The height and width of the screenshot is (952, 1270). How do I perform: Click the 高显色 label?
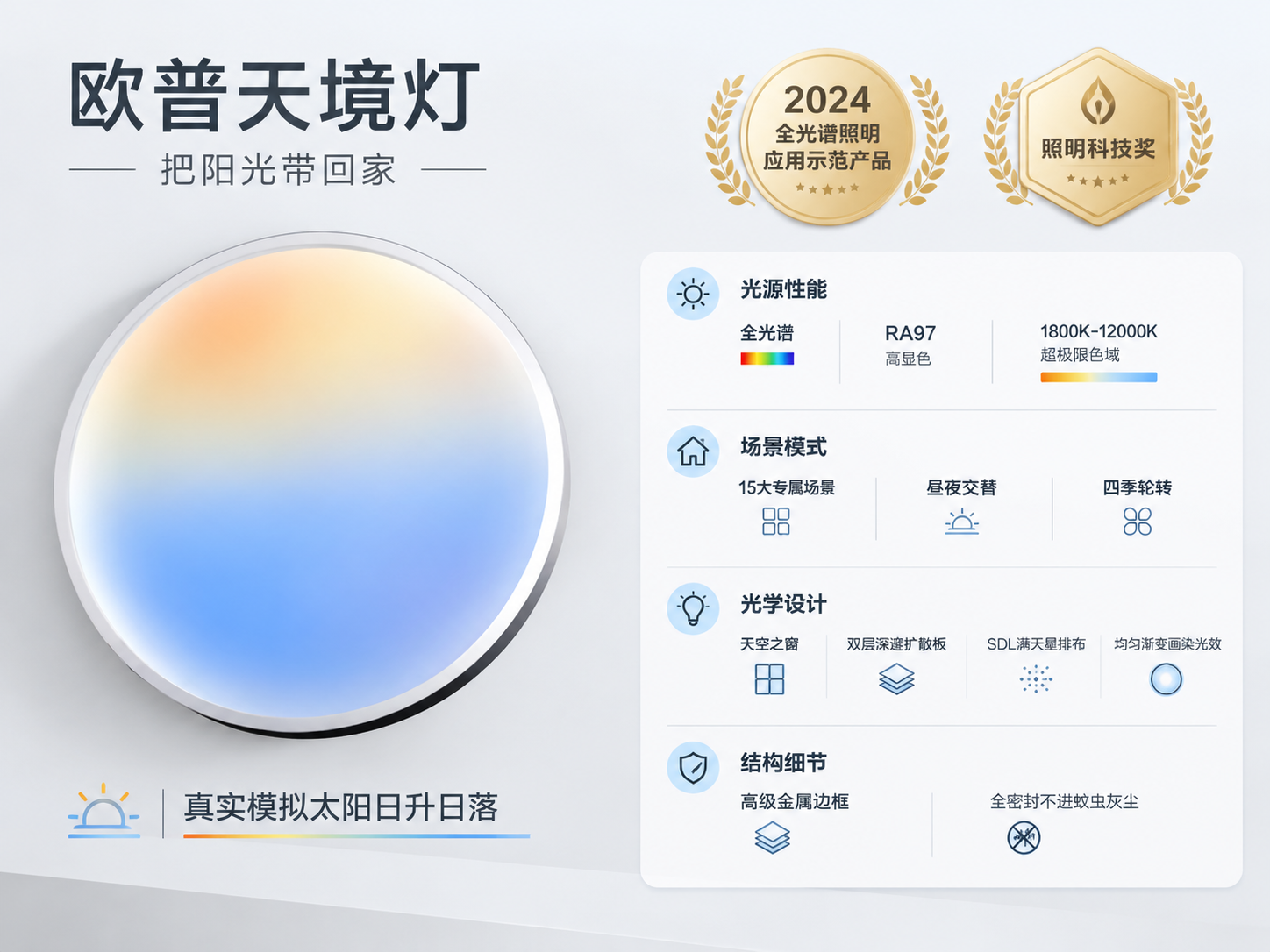click(908, 359)
